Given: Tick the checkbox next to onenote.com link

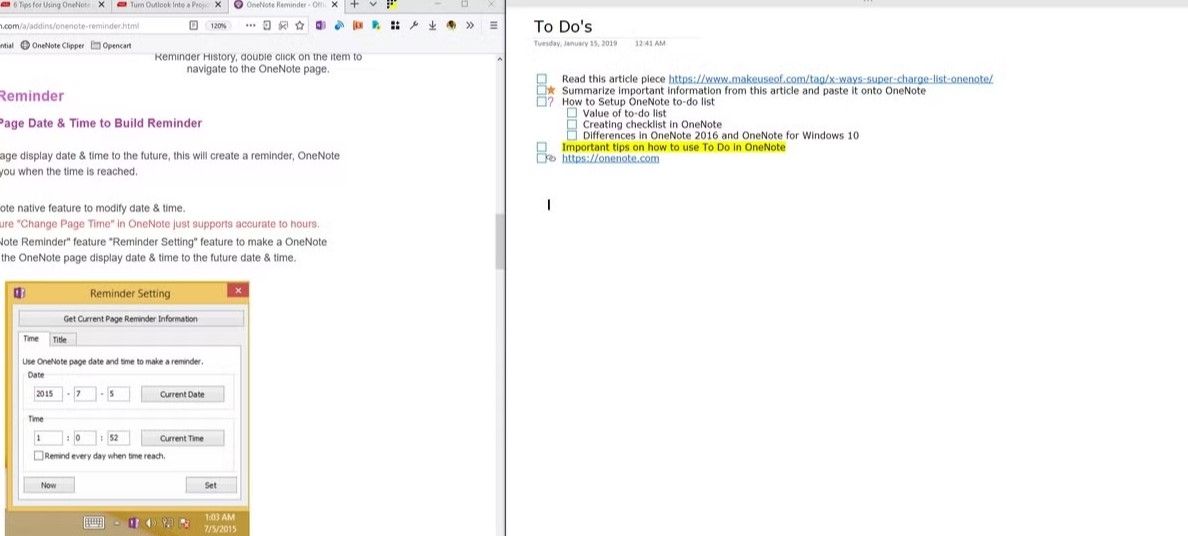Looking at the screenshot, I should tap(542, 158).
